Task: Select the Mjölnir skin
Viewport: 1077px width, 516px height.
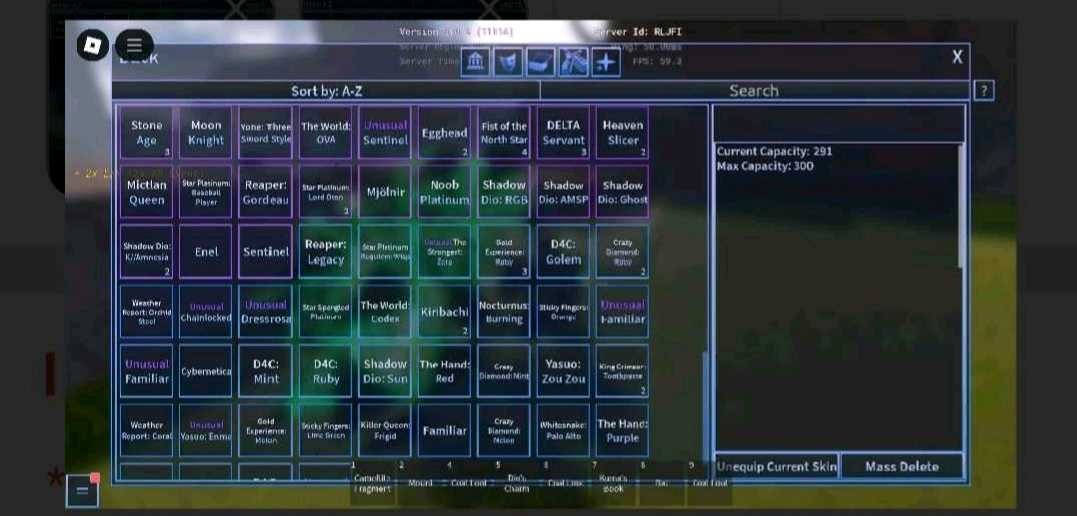Action: coord(385,192)
